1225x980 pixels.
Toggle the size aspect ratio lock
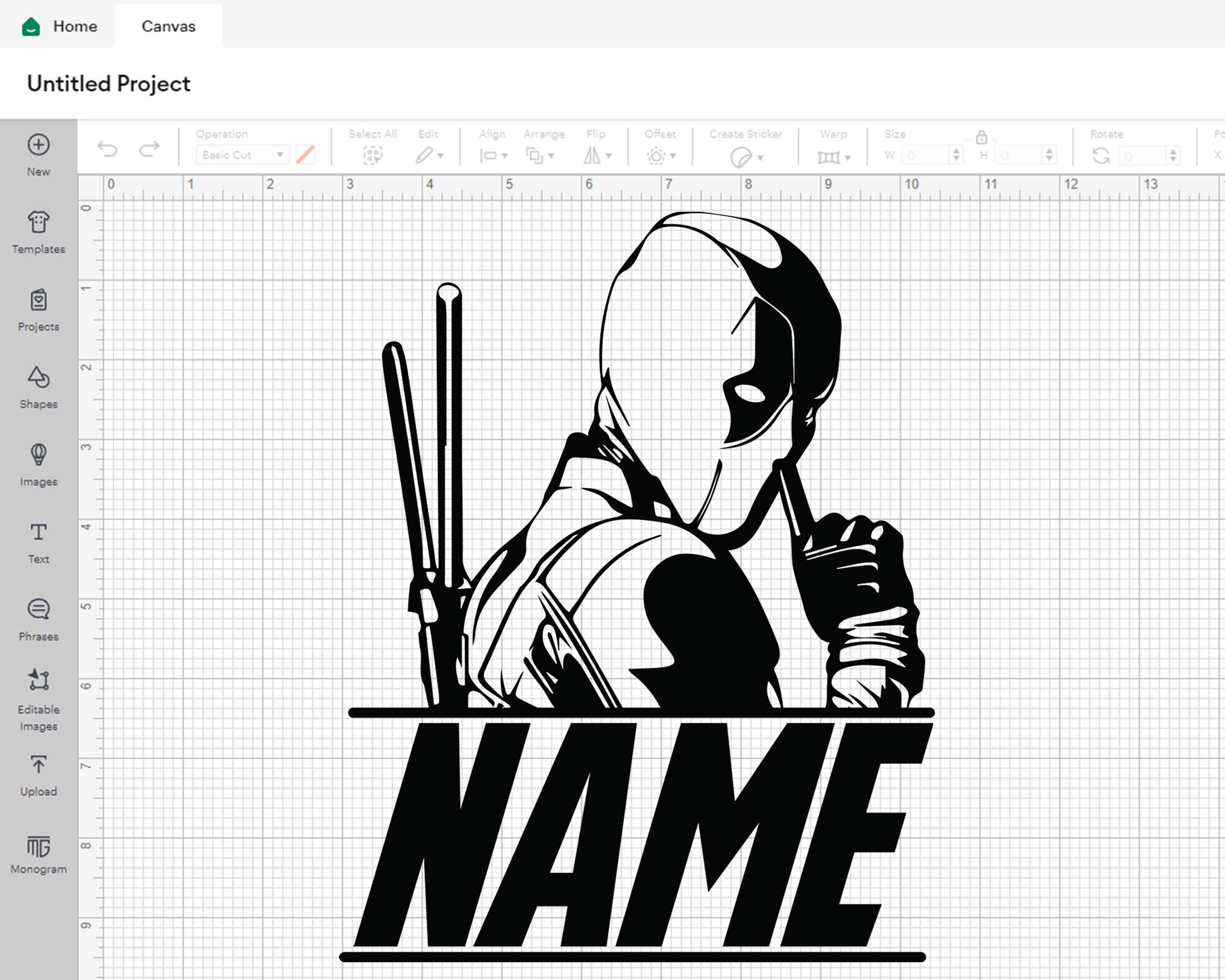[981, 137]
